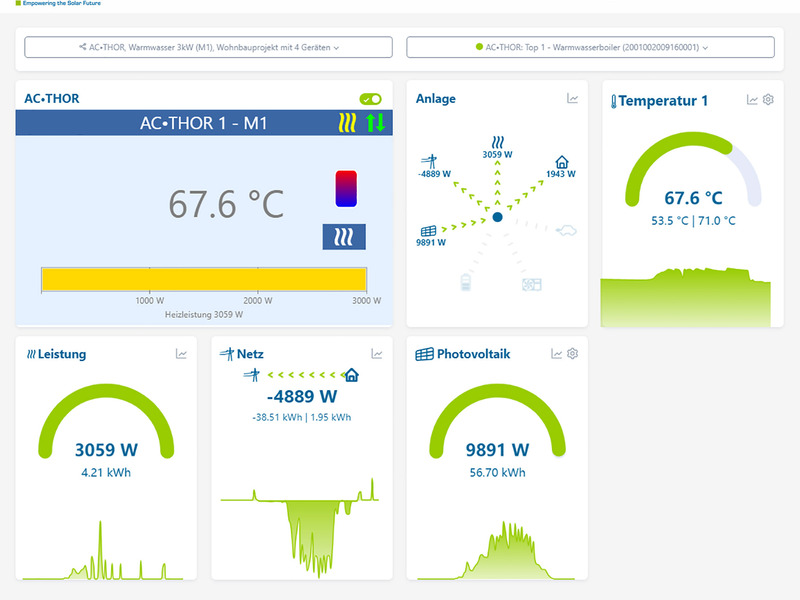
Task: Open the Netz chart icon
Action: [377, 354]
